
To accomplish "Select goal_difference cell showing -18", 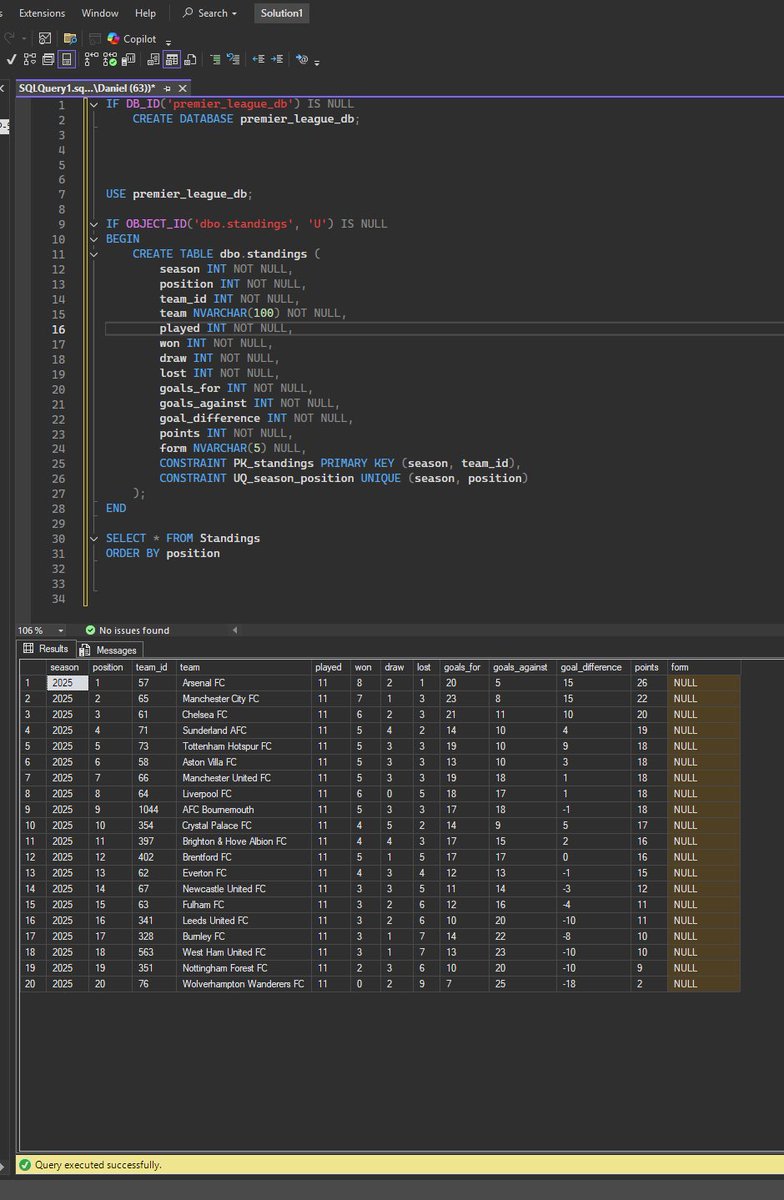I will [593, 984].
